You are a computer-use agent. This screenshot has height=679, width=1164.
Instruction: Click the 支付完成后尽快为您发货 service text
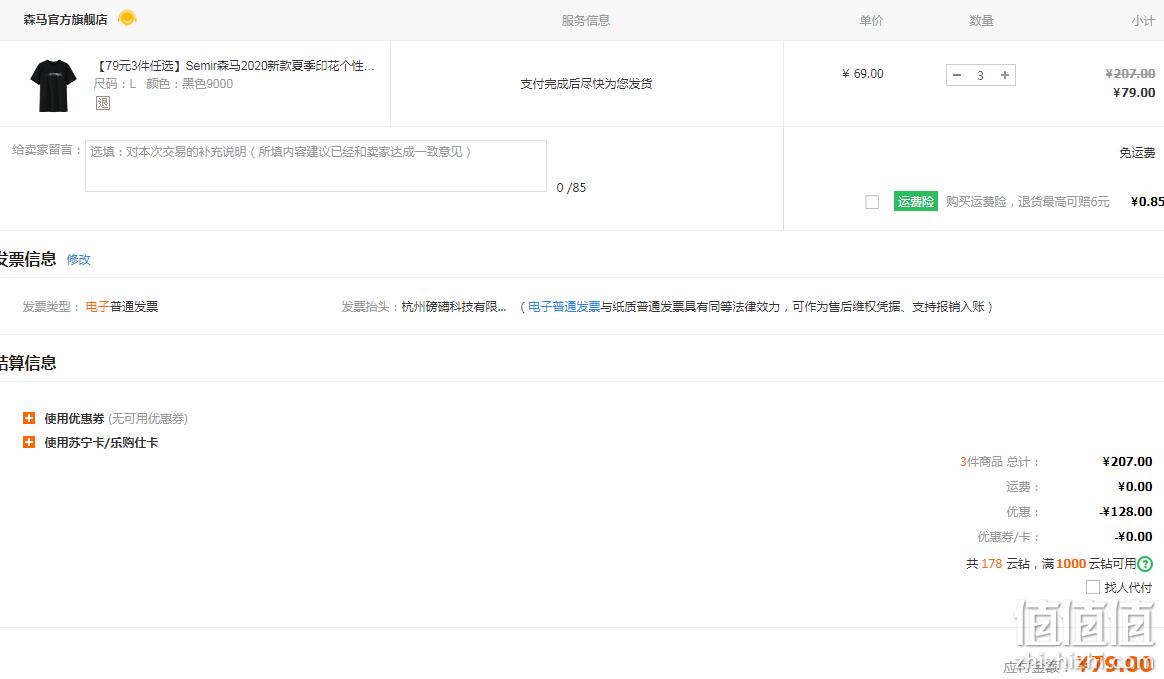pyautogui.click(x=586, y=84)
